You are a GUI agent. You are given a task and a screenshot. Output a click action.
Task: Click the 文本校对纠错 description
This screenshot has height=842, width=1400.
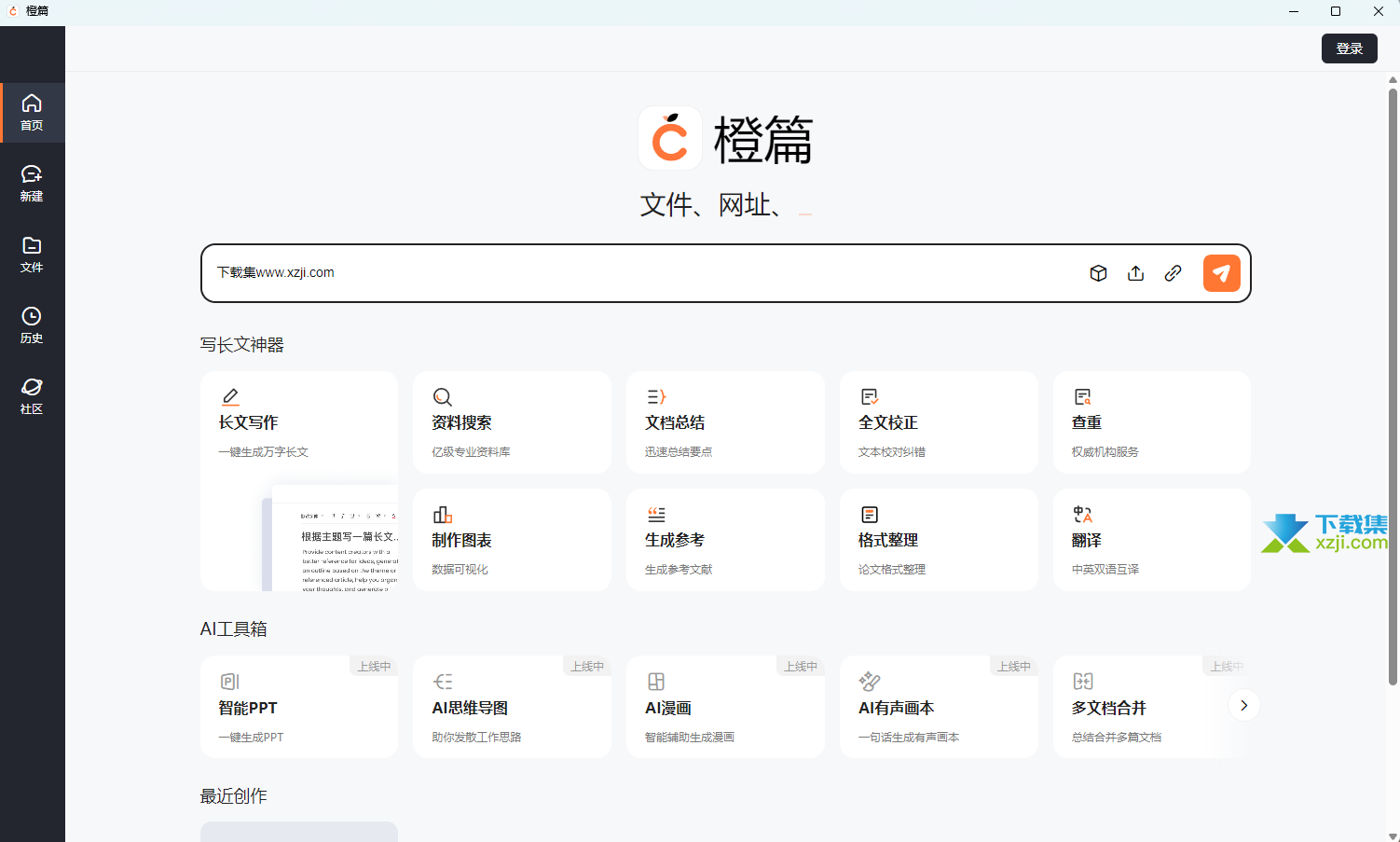click(x=892, y=452)
